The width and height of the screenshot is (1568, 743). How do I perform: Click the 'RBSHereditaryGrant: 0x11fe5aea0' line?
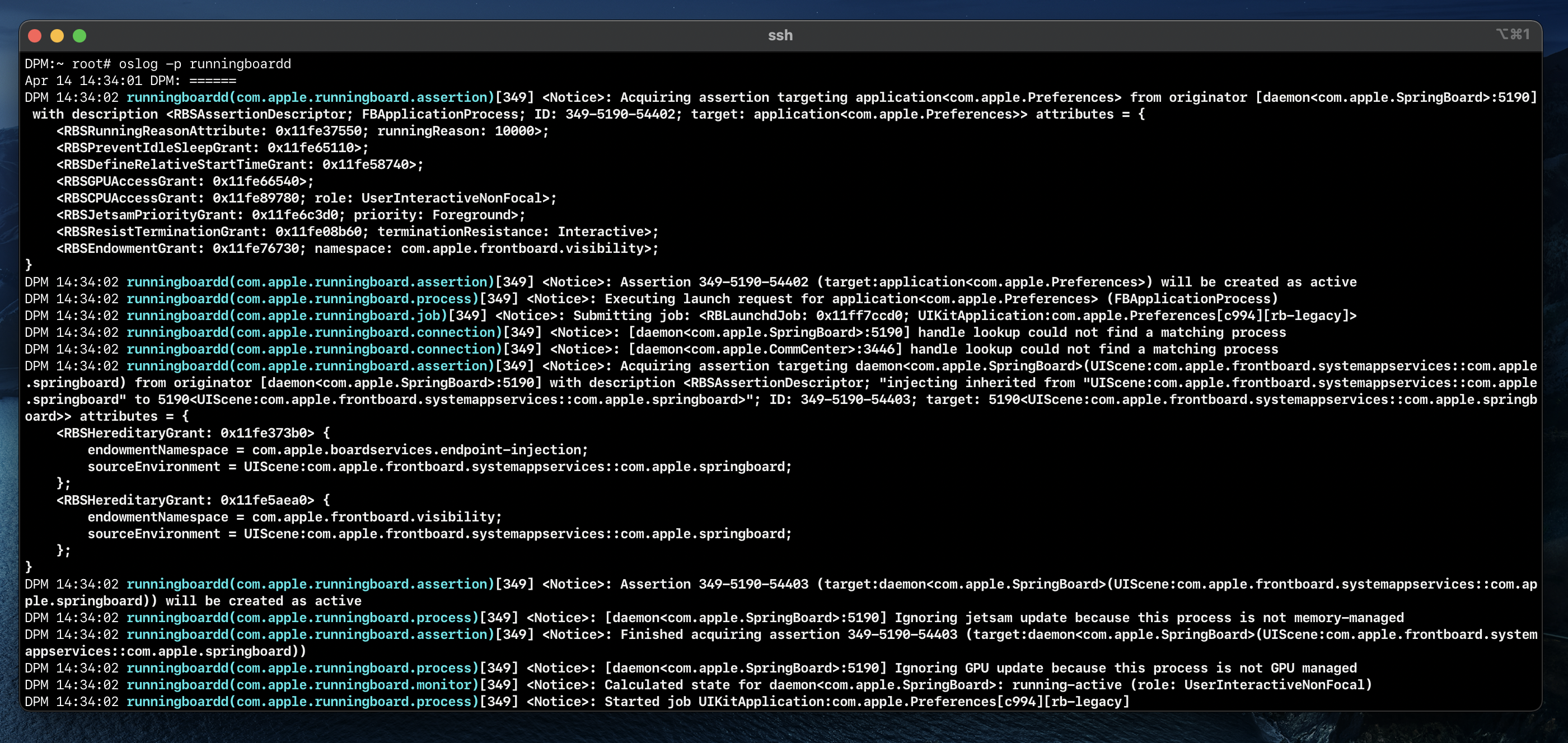193,500
